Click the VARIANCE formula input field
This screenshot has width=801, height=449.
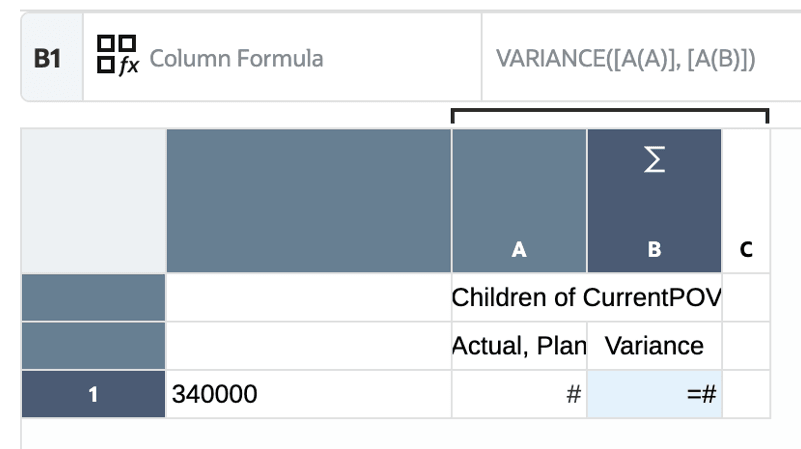[640, 59]
